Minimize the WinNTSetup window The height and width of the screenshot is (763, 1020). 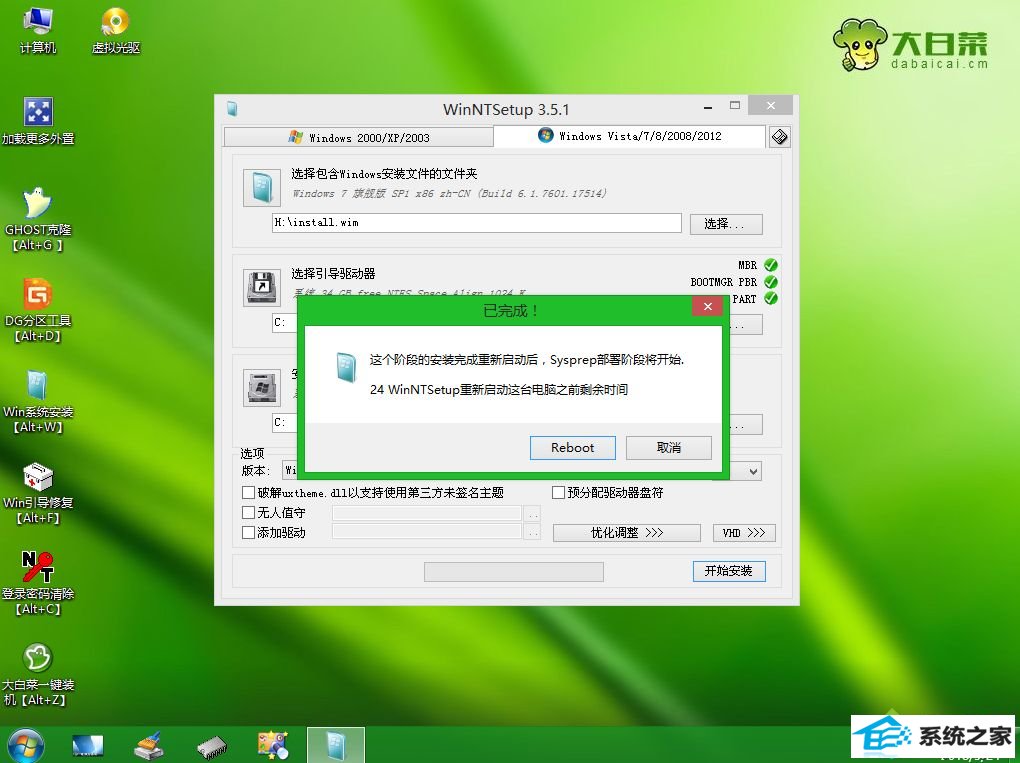click(x=708, y=107)
